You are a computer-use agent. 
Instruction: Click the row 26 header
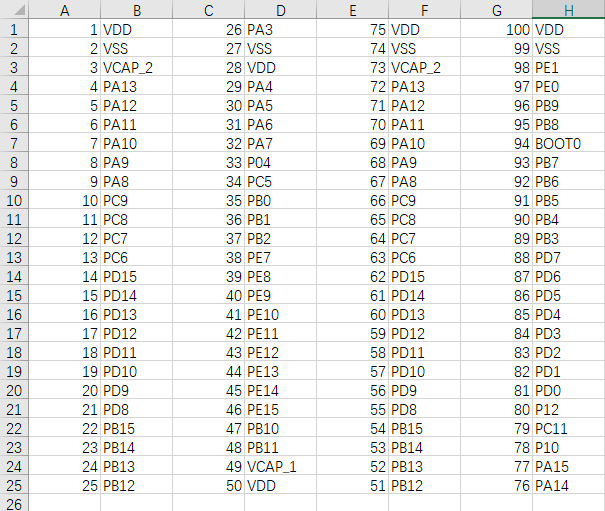pos(14,503)
